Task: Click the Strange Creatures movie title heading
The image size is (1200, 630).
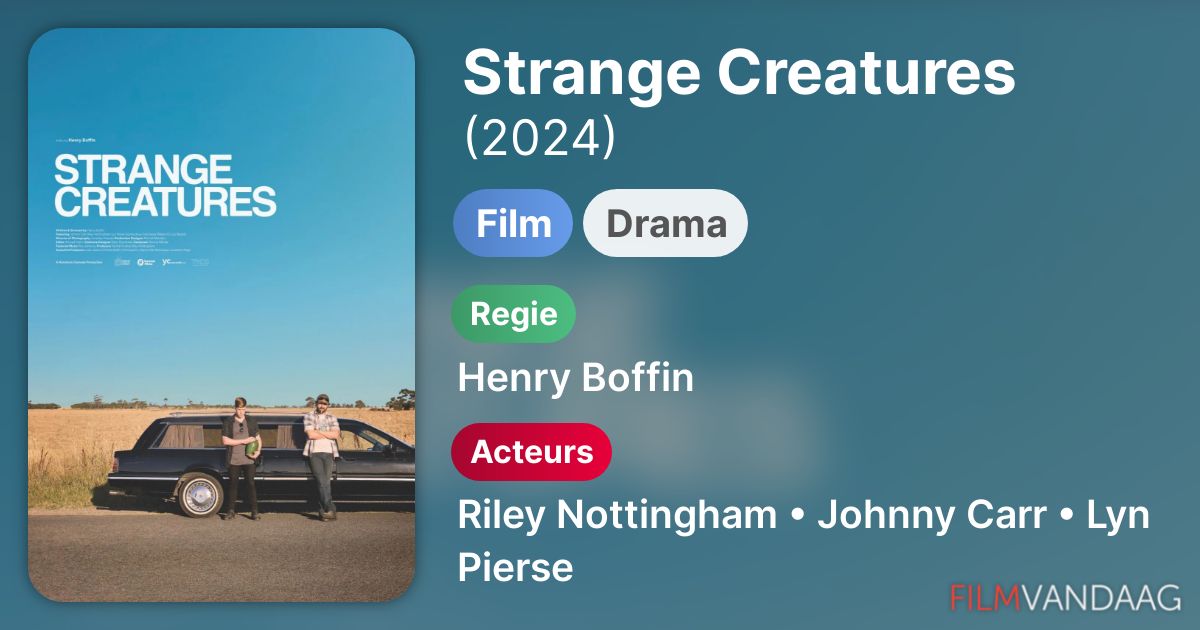Action: (x=739, y=72)
